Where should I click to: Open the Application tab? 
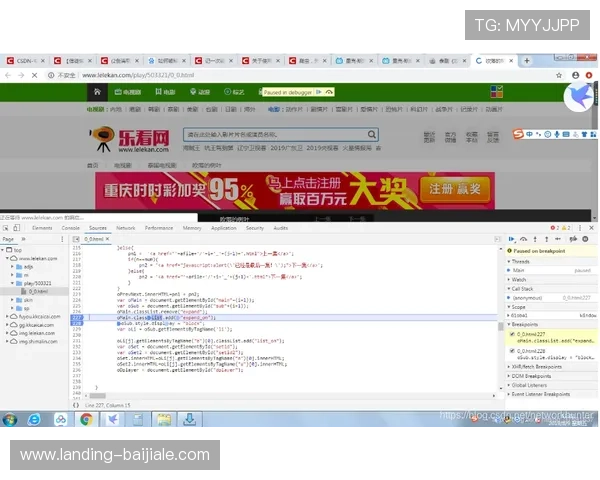[223, 228]
